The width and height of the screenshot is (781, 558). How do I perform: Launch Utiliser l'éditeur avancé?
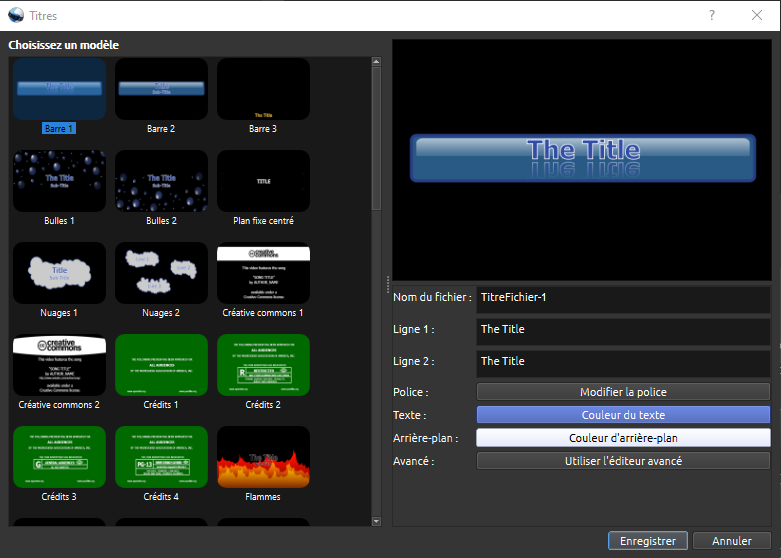point(623,461)
